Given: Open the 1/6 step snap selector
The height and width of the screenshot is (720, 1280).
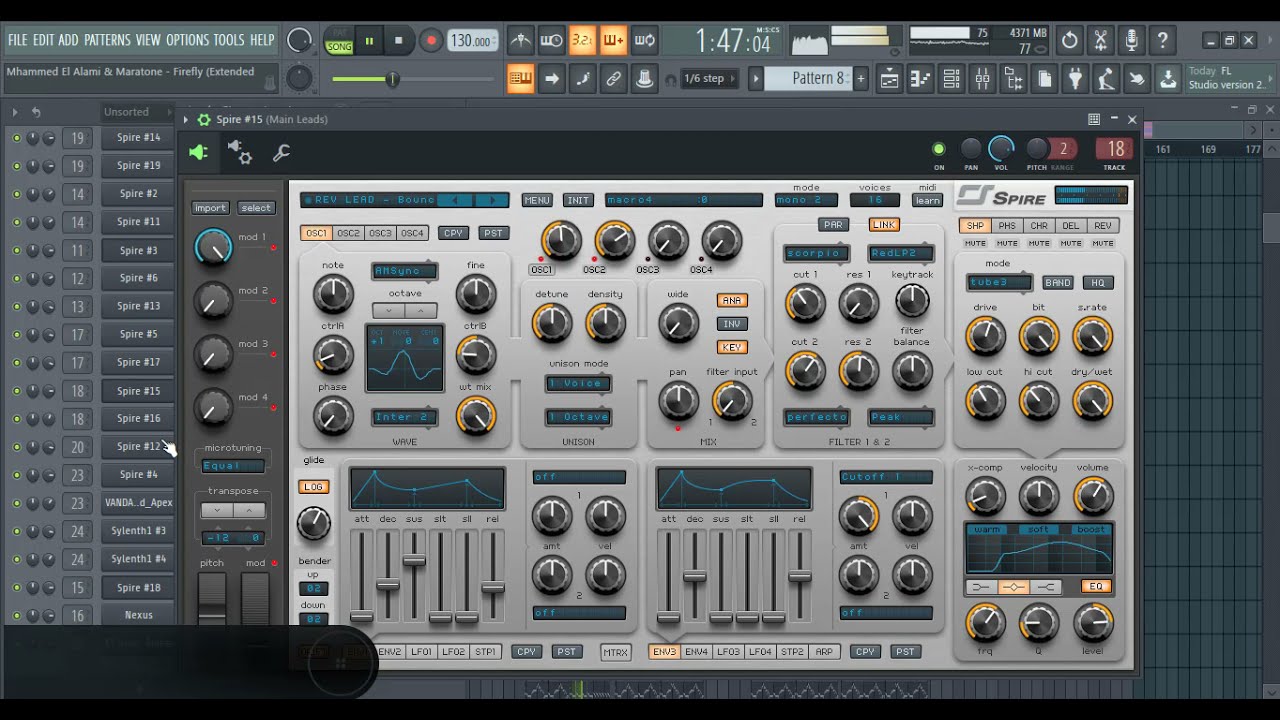Looking at the screenshot, I should coord(711,79).
